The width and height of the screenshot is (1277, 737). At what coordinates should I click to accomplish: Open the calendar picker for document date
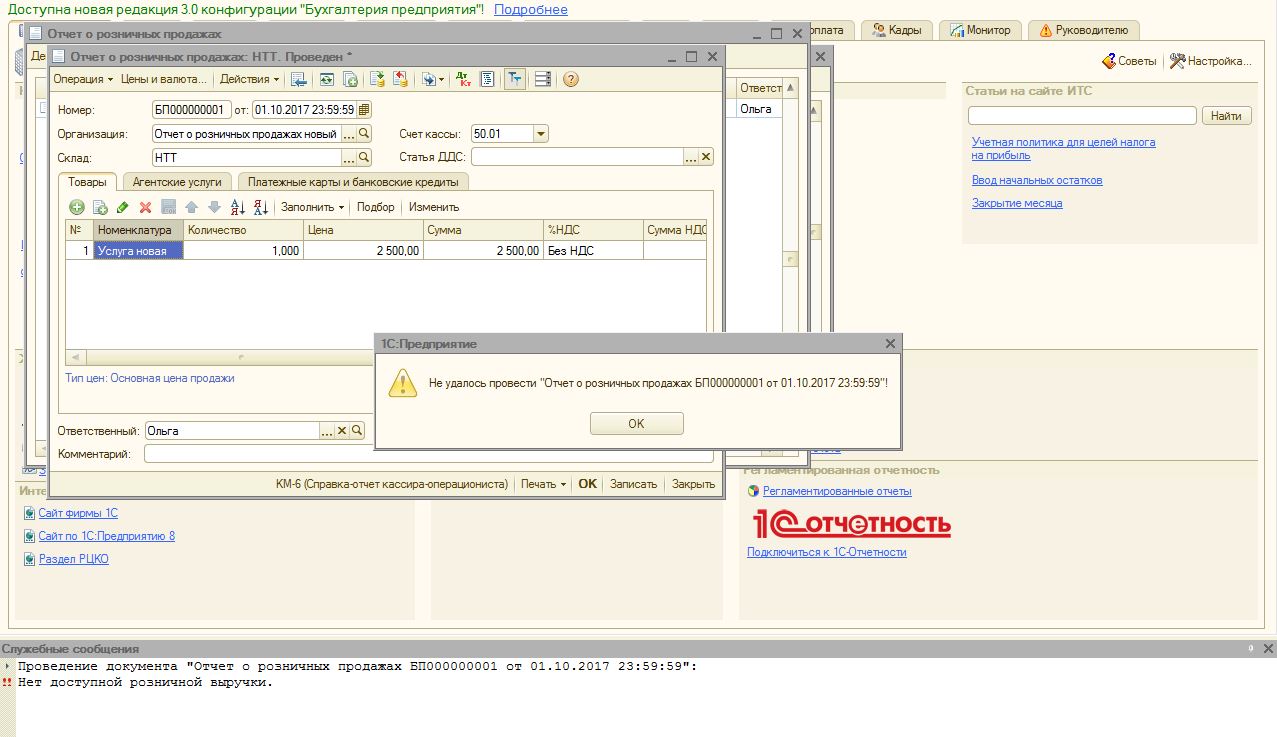pyautogui.click(x=364, y=109)
